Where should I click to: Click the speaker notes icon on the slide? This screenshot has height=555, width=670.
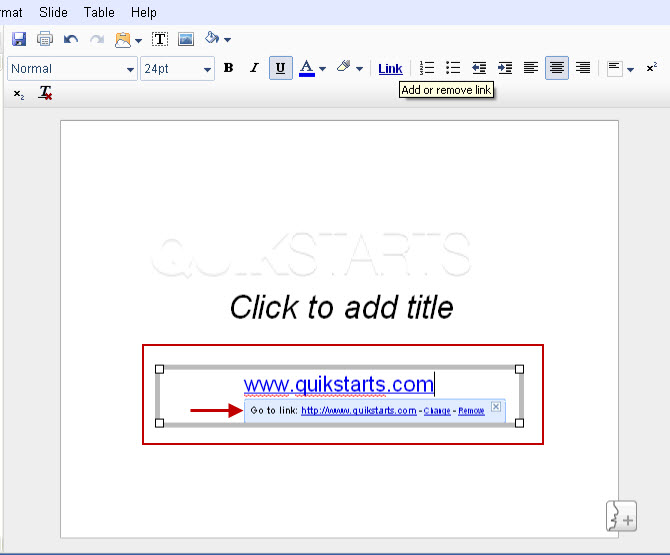621,516
